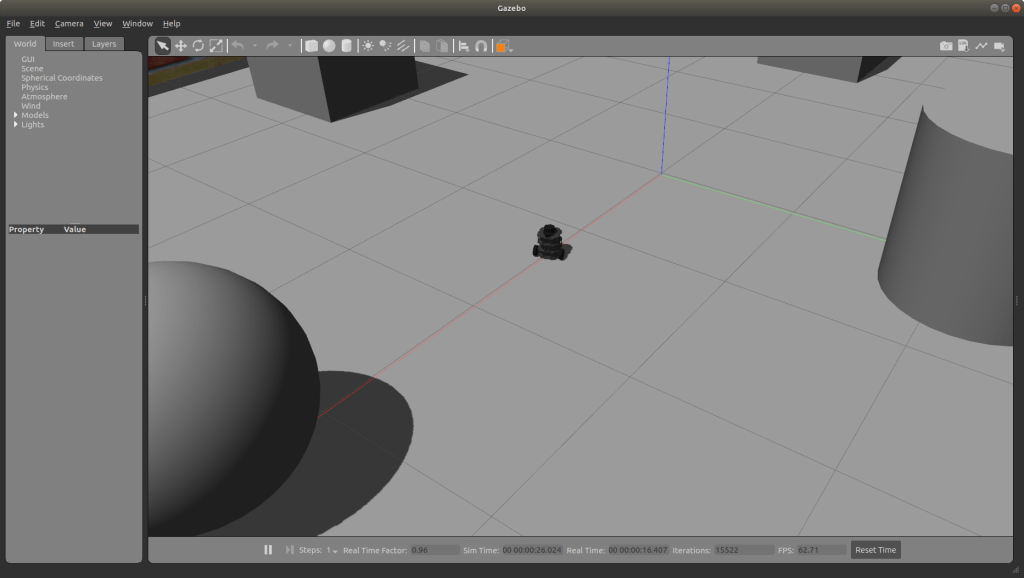Expand the Models tree node
This screenshot has width=1024, height=578.
coord(16,115)
